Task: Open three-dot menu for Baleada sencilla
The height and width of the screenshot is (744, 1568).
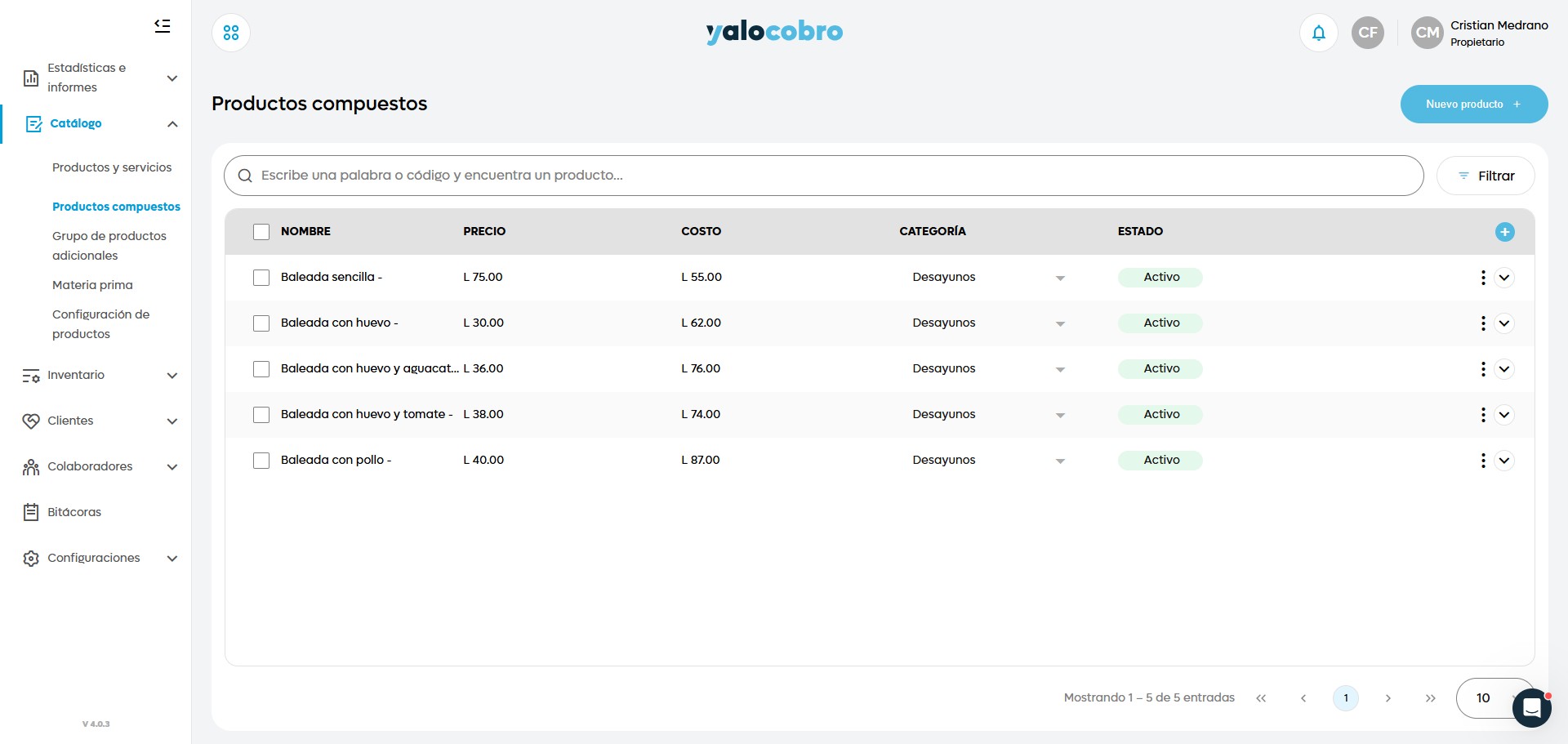Action: (1483, 278)
